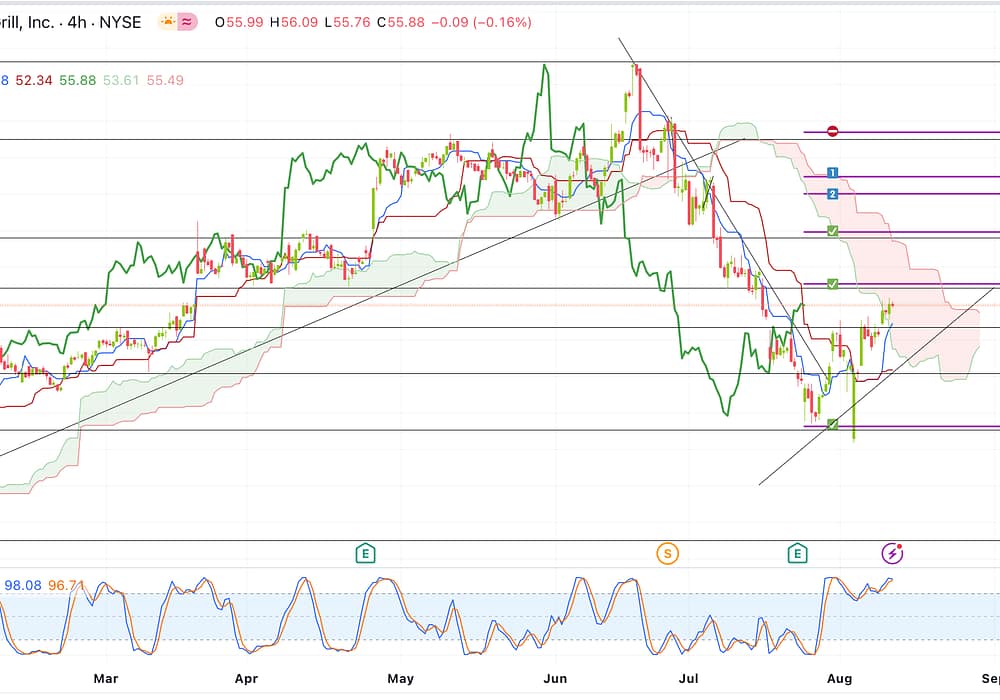Click the lowest green checkmark level marker

click(833, 426)
